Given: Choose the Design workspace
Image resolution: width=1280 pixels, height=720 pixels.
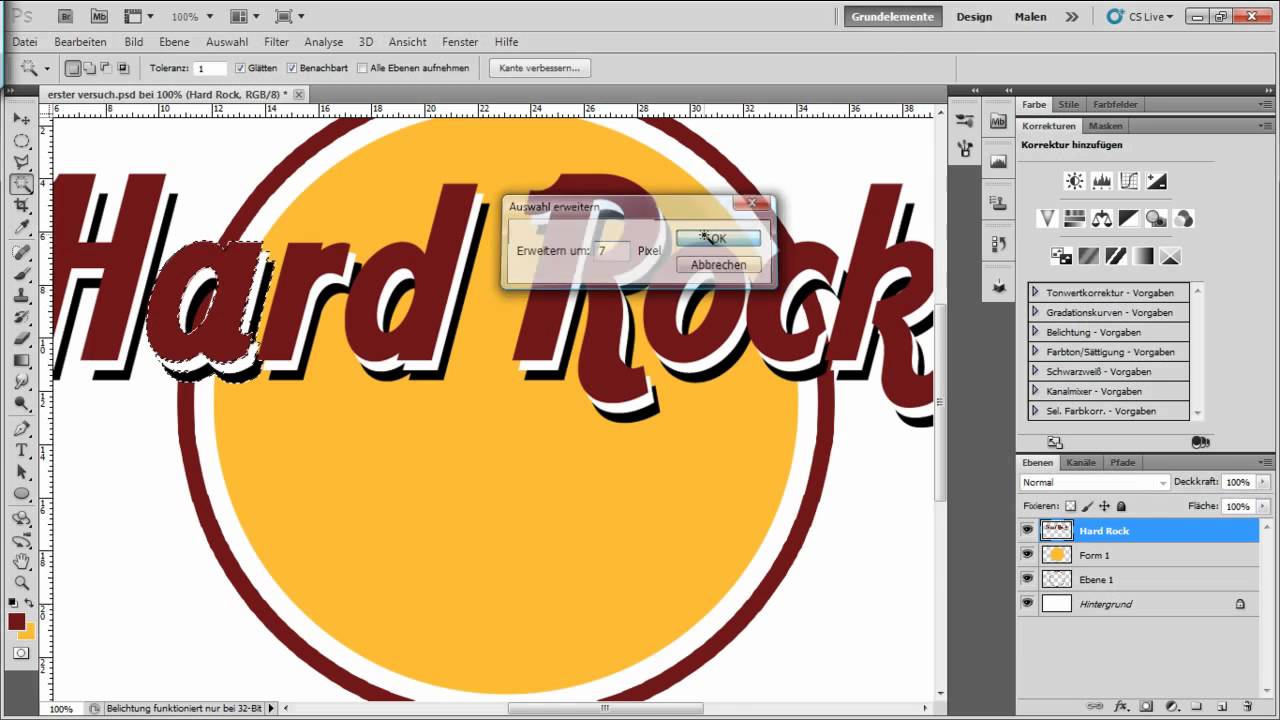Looking at the screenshot, I should [974, 16].
